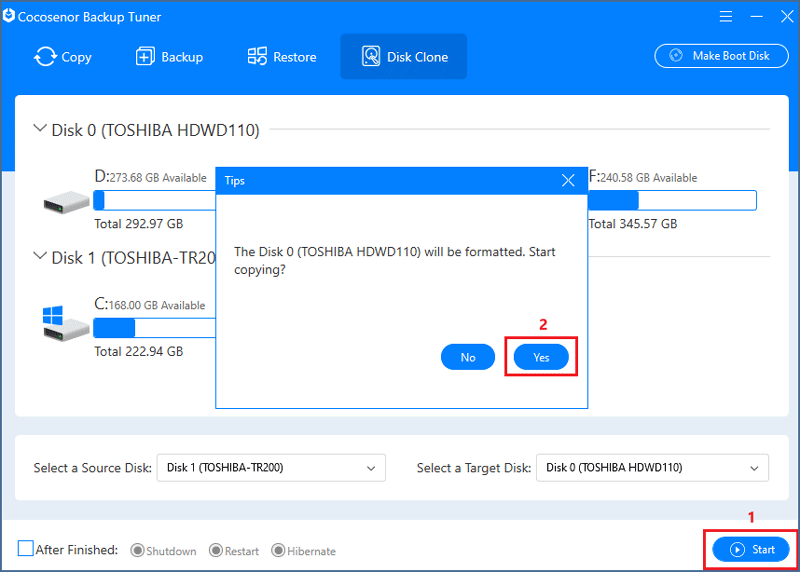Minimize the Cocosenor Backup Tuner window
This screenshot has width=800, height=572.
click(x=757, y=16)
